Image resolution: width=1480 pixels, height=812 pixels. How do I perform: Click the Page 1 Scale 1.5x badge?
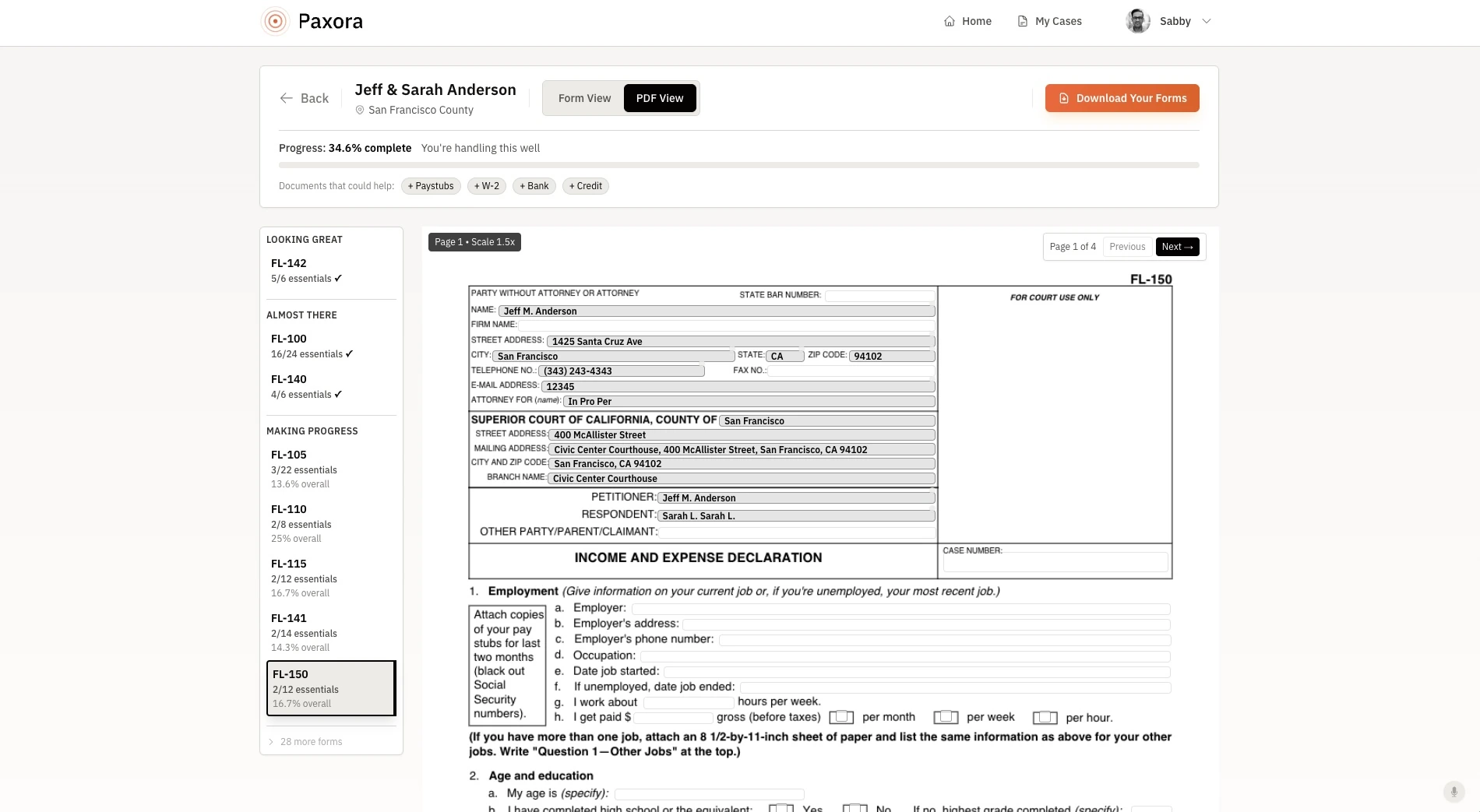[x=474, y=242]
